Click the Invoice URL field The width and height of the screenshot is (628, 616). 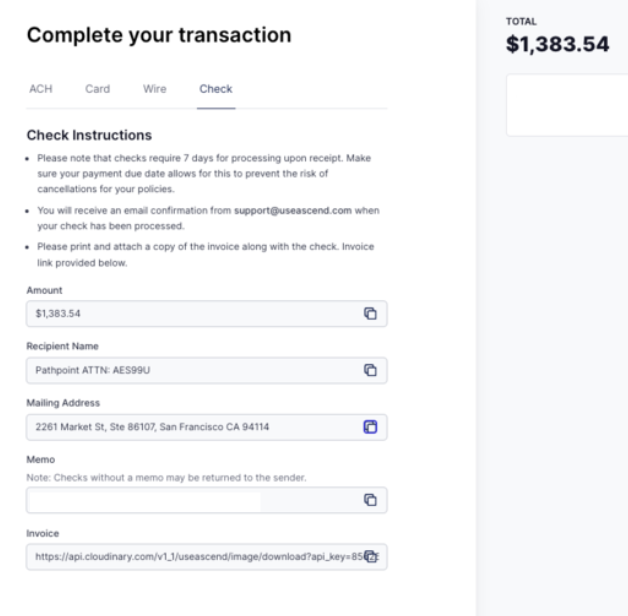190,556
